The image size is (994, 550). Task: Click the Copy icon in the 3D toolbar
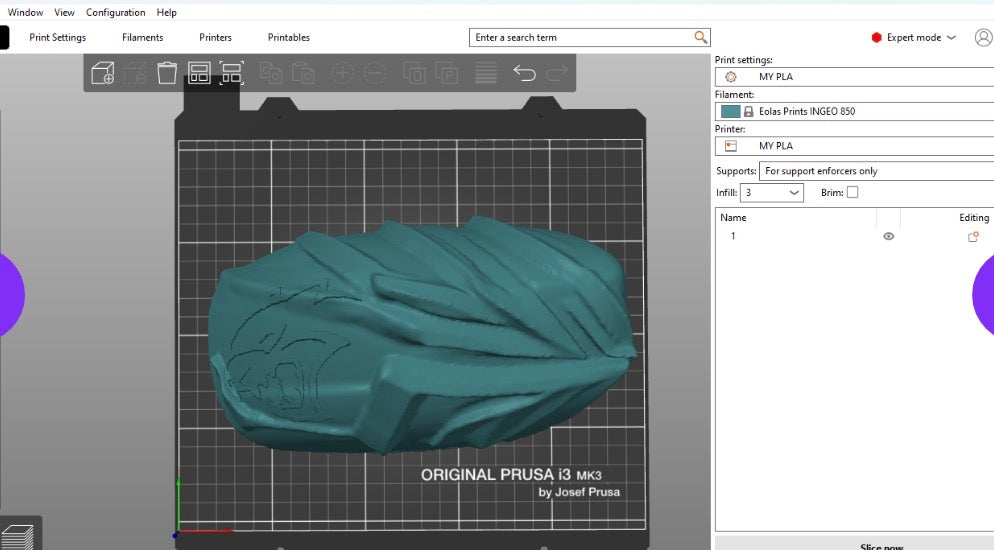271,73
